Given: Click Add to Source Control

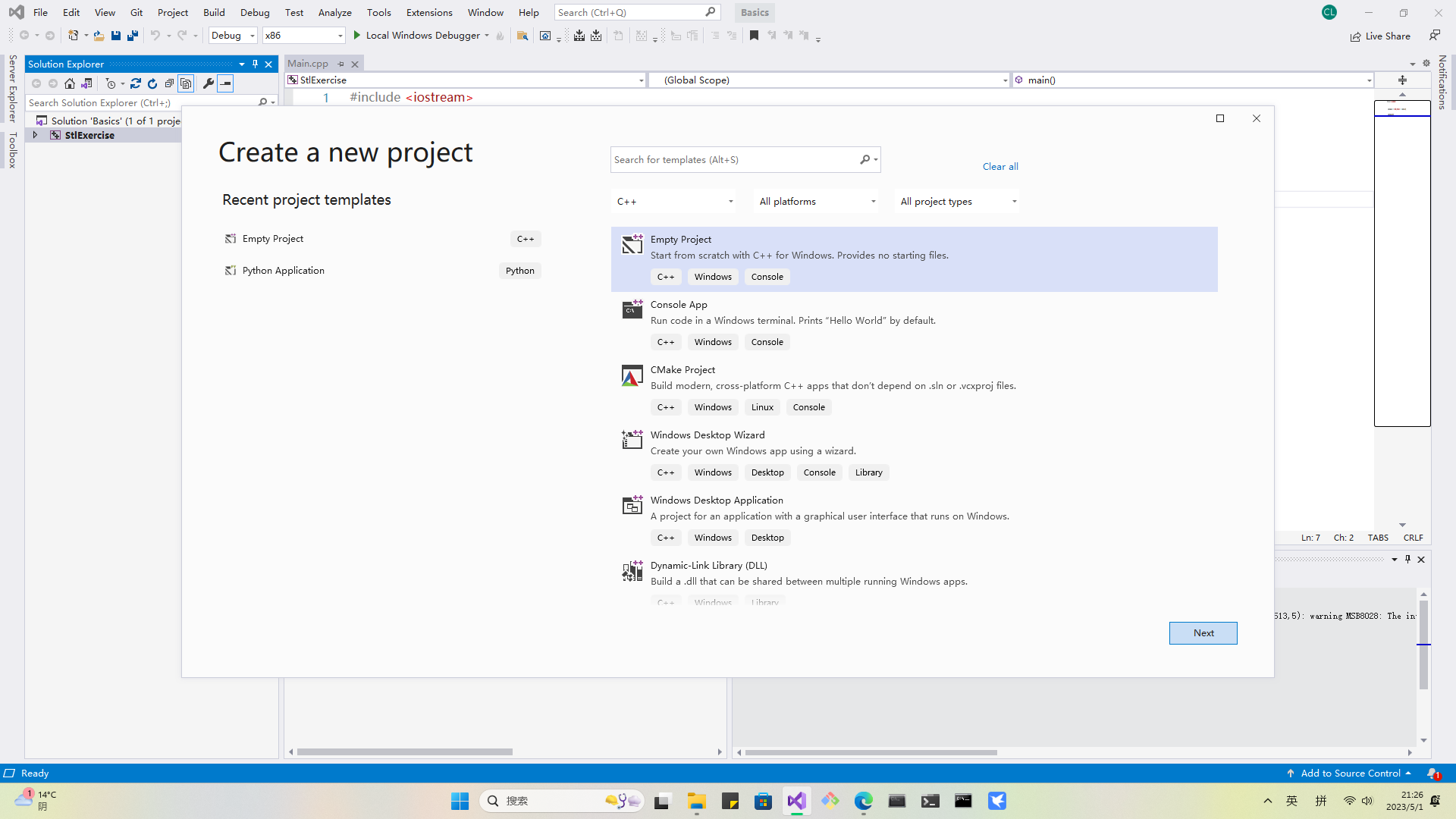Looking at the screenshot, I should (1350, 773).
